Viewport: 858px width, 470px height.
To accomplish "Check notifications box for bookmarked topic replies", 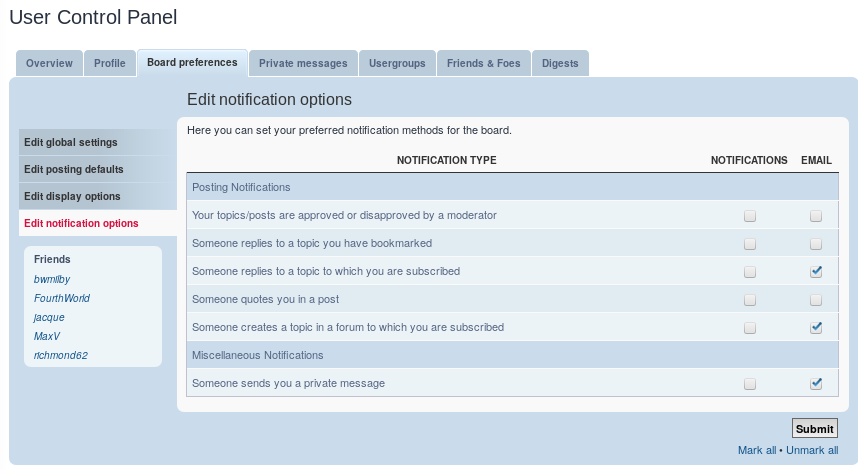I will coord(750,243).
